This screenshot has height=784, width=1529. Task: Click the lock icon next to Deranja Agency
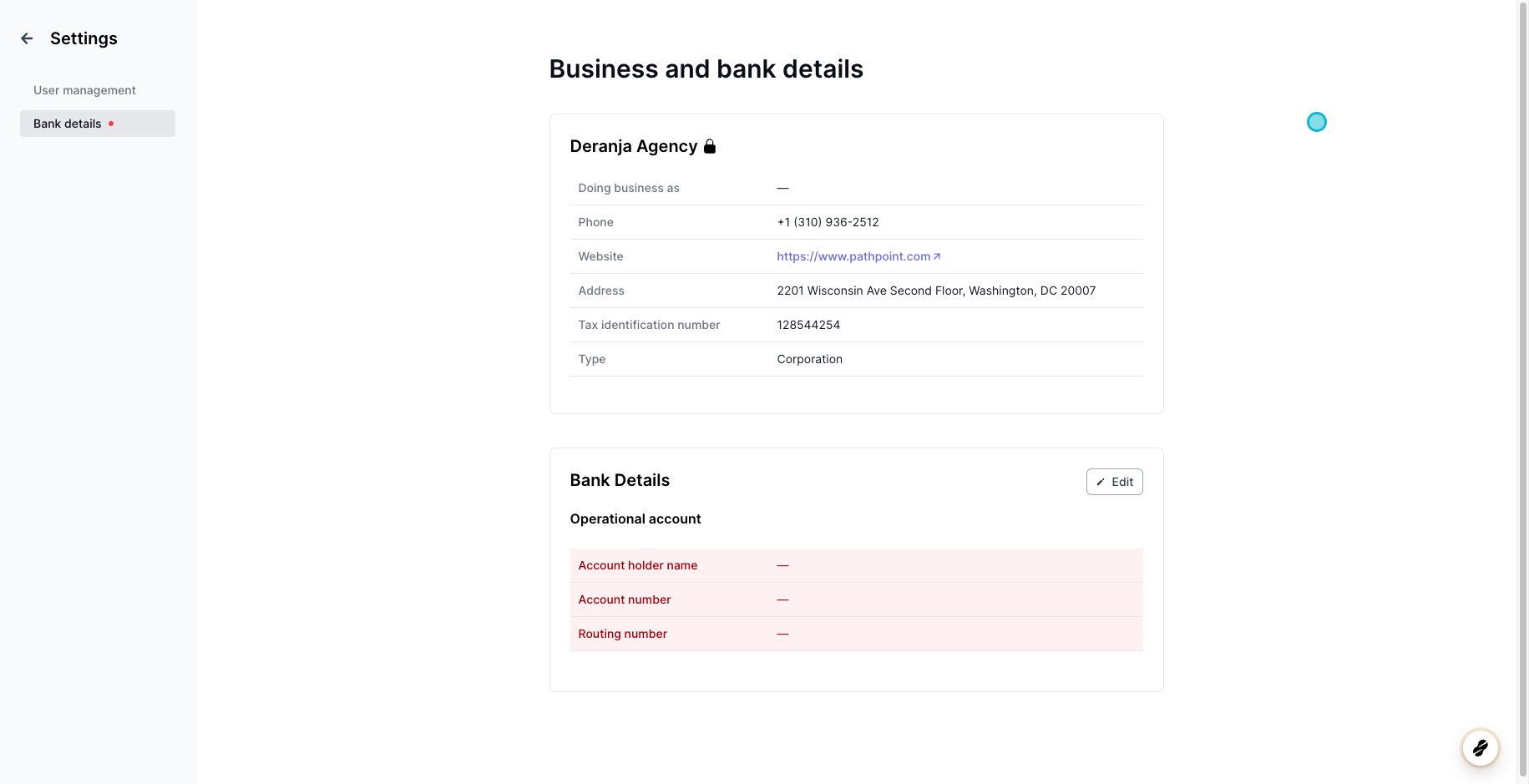click(710, 147)
